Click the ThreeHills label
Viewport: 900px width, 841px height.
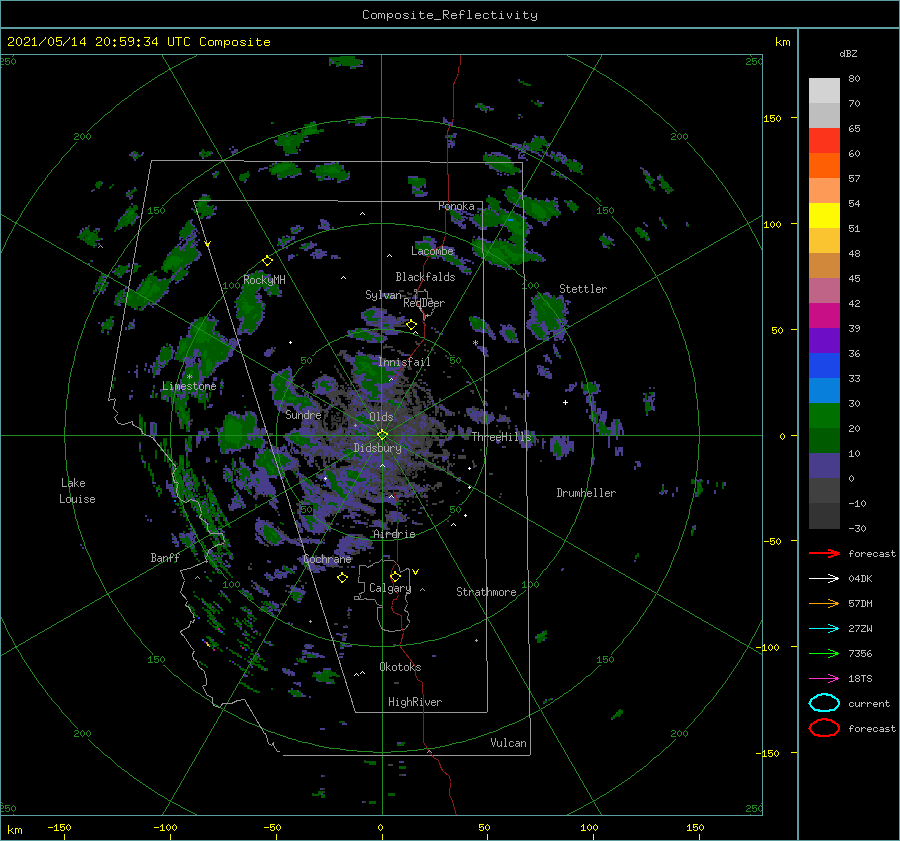tap(502, 437)
